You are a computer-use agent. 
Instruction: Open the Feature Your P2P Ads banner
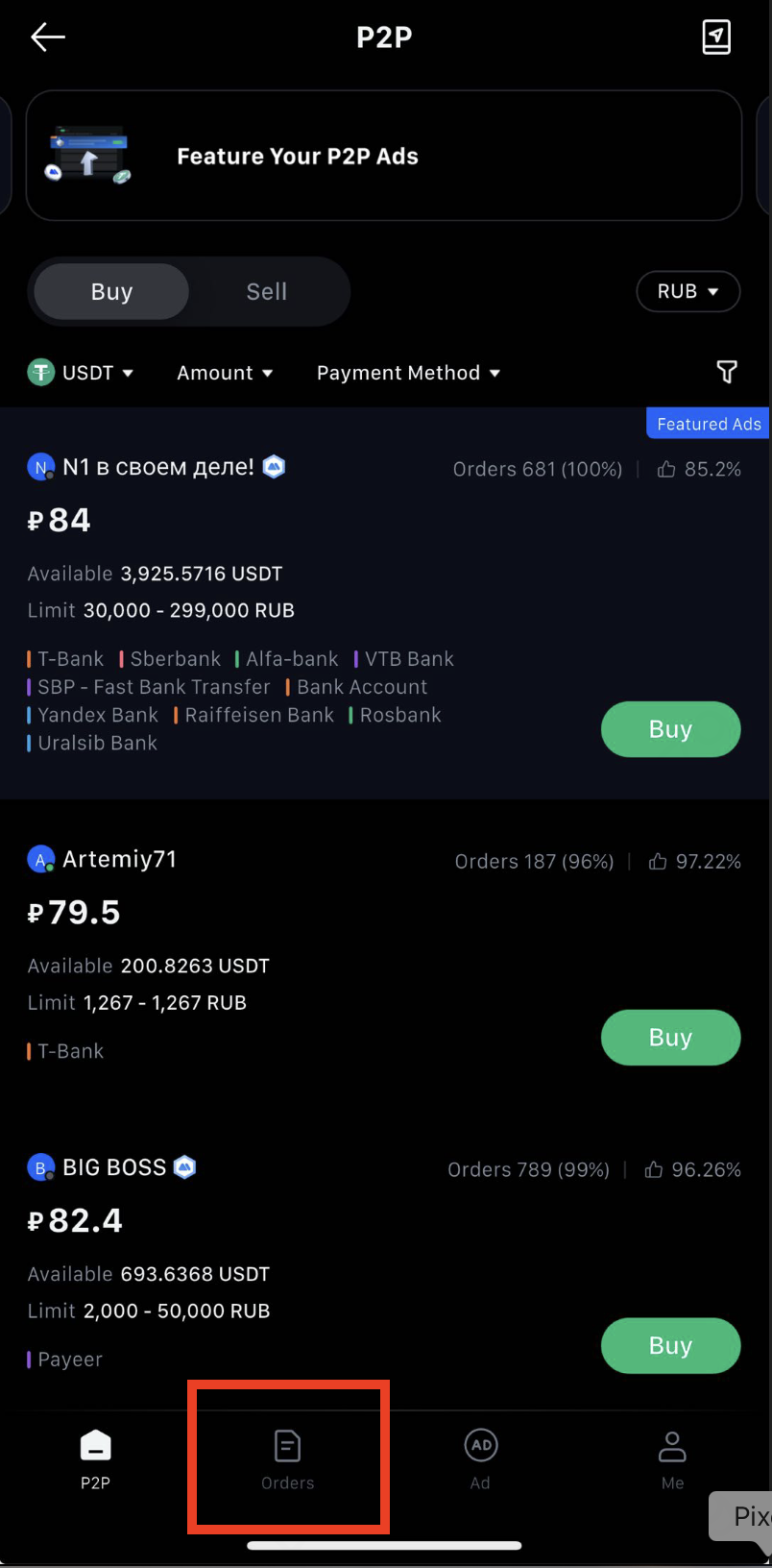(x=384, y=156)
